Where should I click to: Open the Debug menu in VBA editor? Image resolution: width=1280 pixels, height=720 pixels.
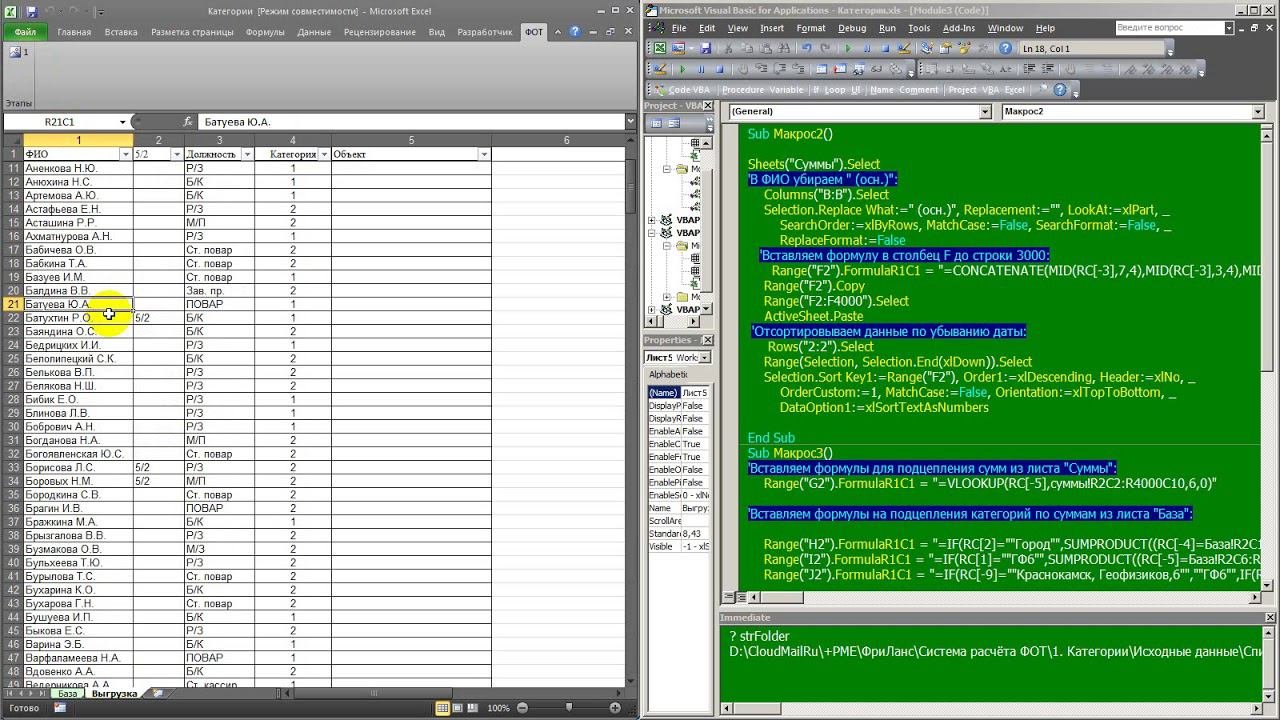pyautogui.click(x=852, y=28)
